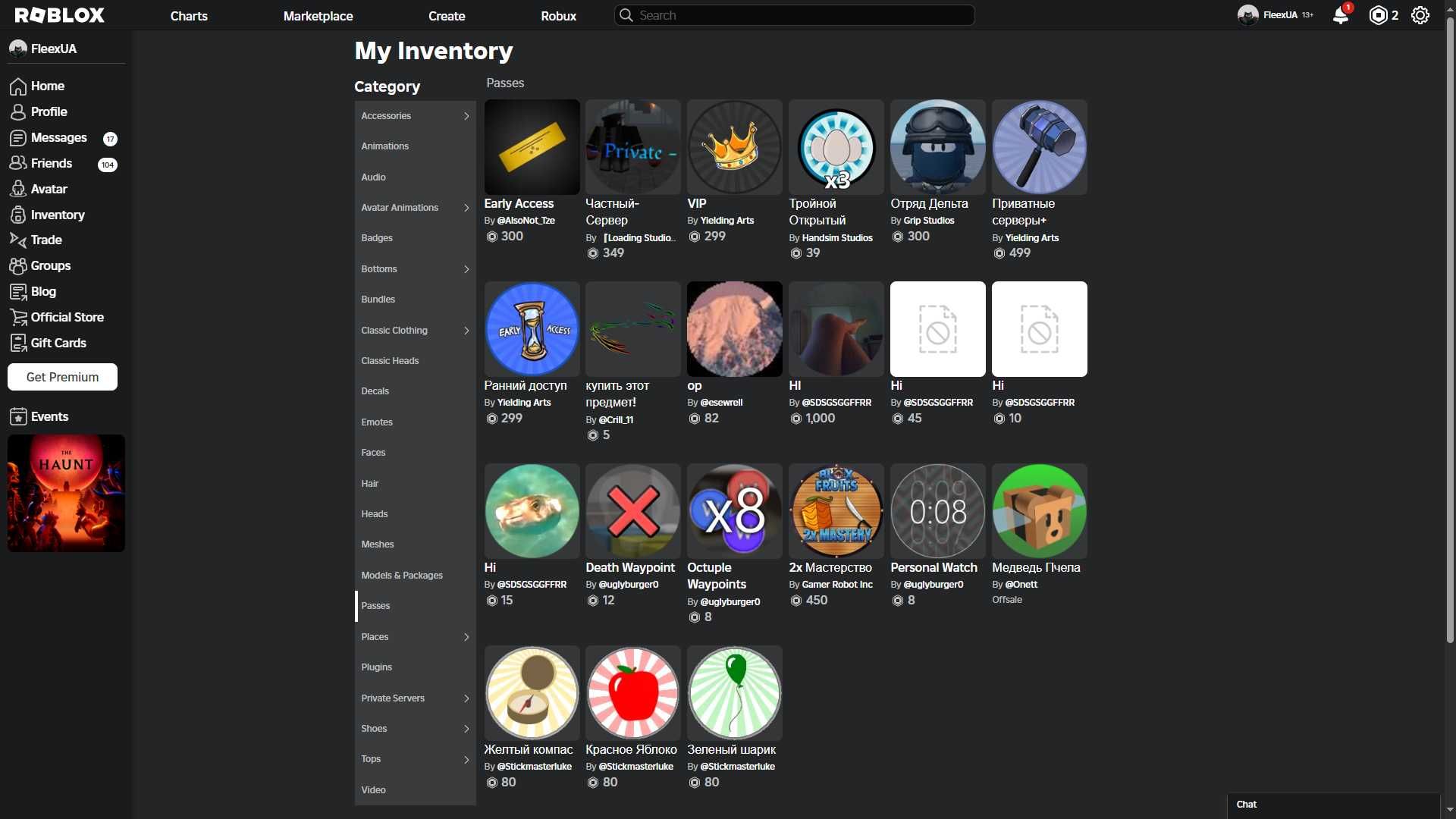The image size is (1456, 819).
Task: Click the FleexUA avatar in top bar
Action: (1247, 15)
